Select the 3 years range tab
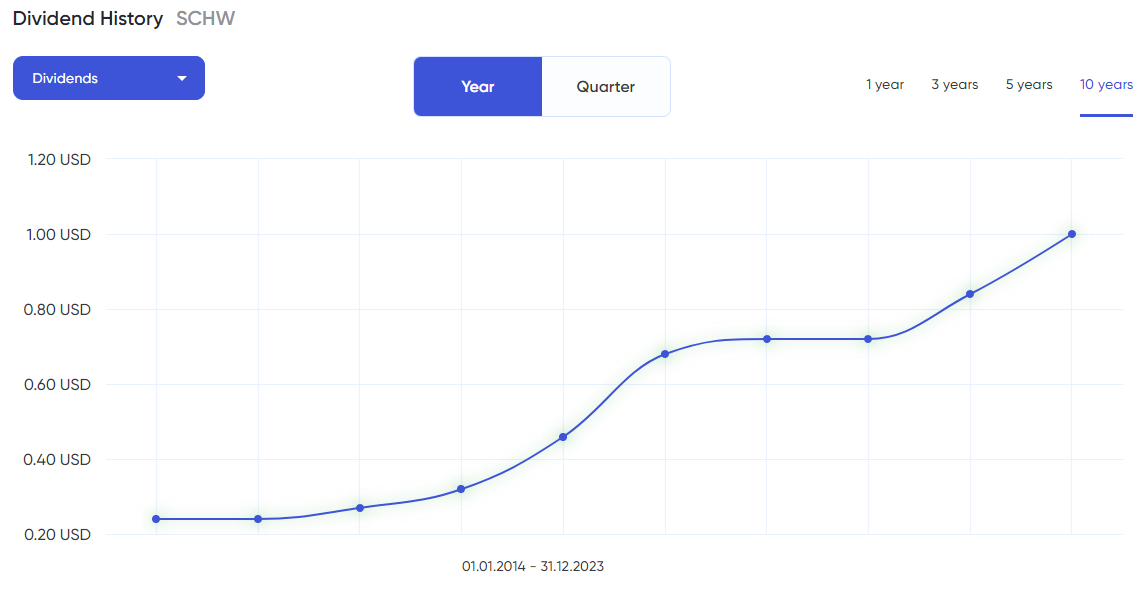The height and width of the screenshot is (589, 1147). coord(955,85)
